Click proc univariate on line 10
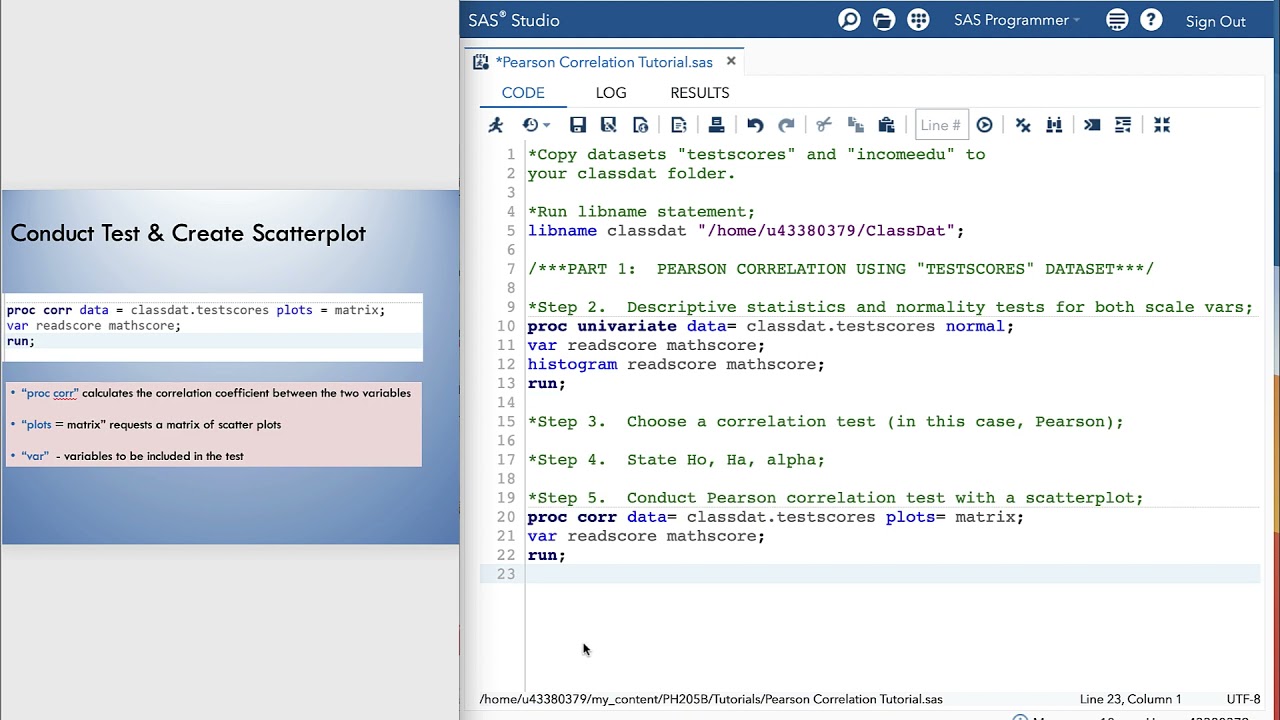1280x720 pixels. point(602,326)
